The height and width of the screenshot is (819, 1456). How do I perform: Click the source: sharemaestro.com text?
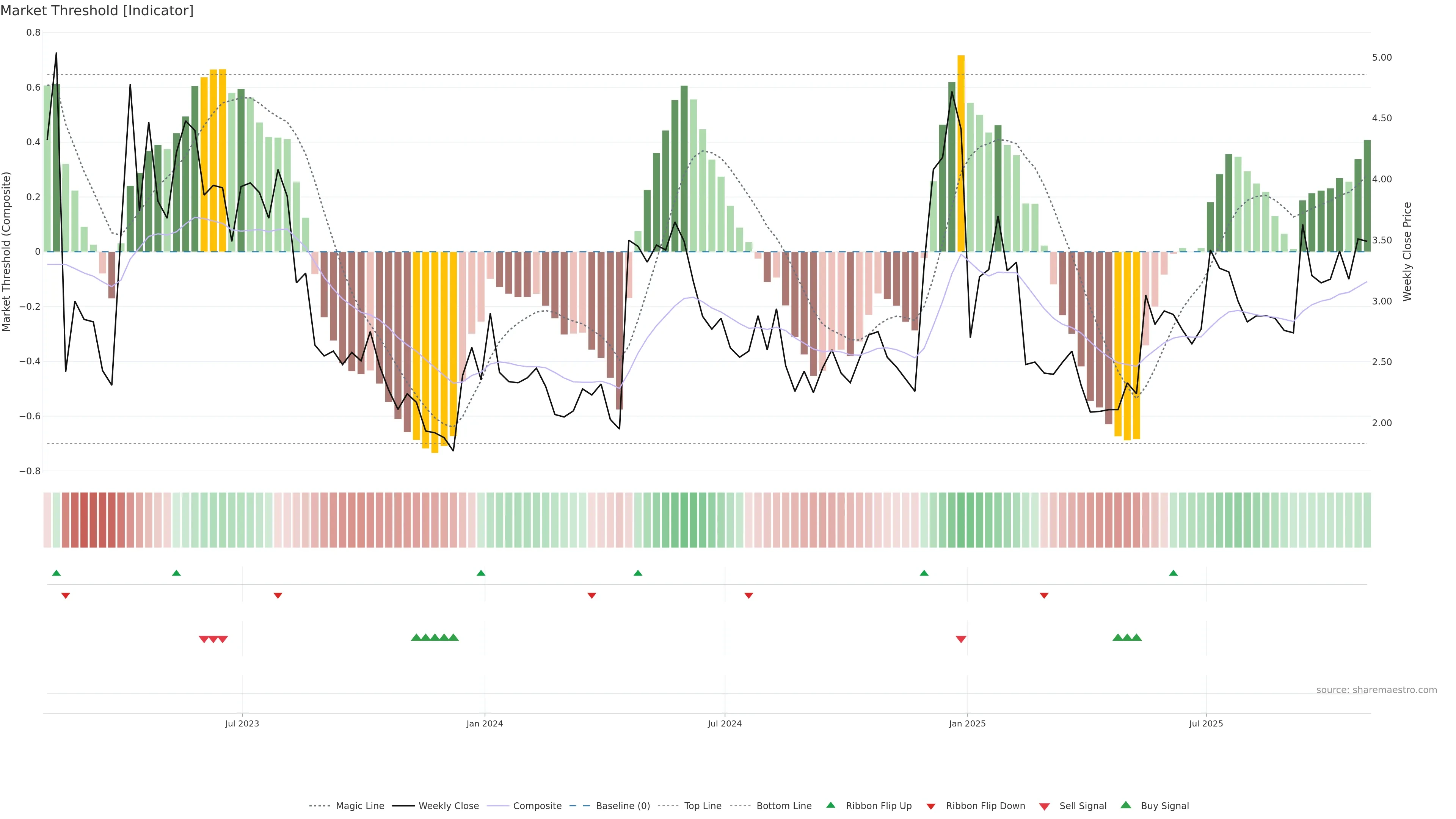[1376, 690]
